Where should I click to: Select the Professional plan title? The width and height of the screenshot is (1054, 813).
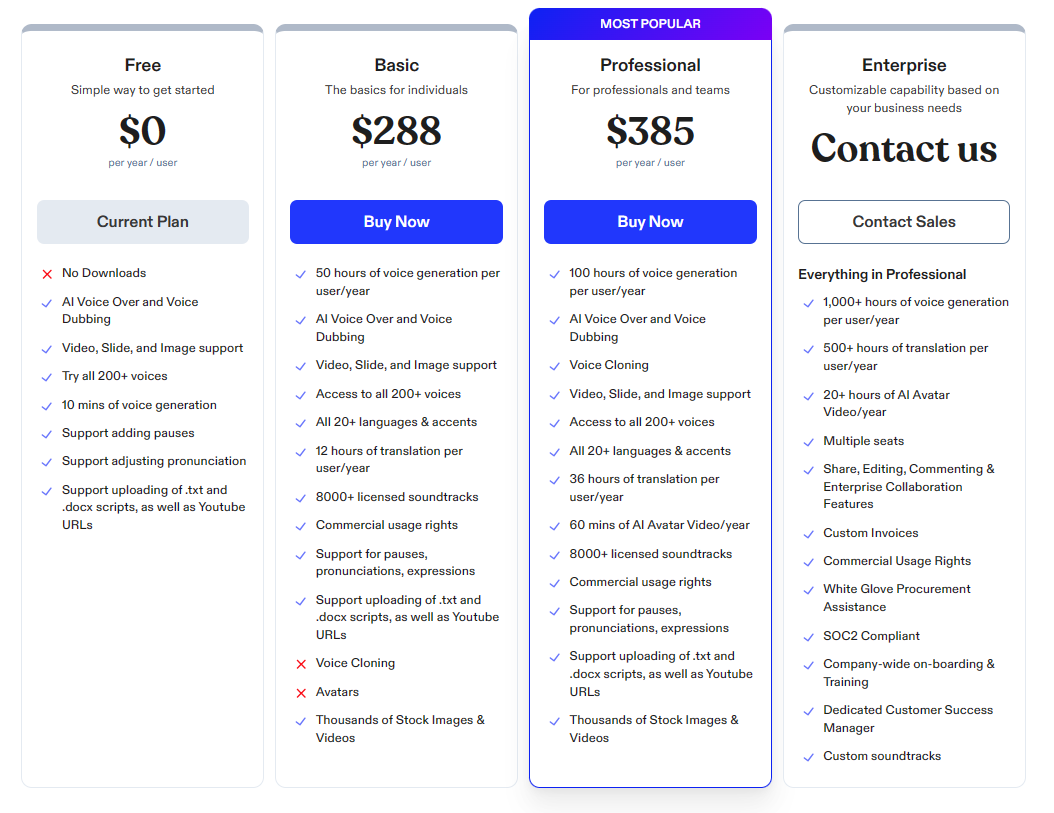pos(650,65)
